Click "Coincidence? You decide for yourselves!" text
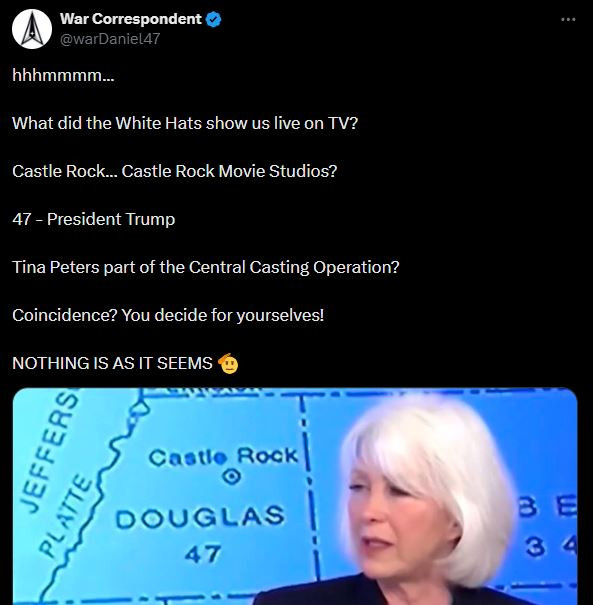Image resolution: width=593 pixels, height=605 pixels. 168,315
